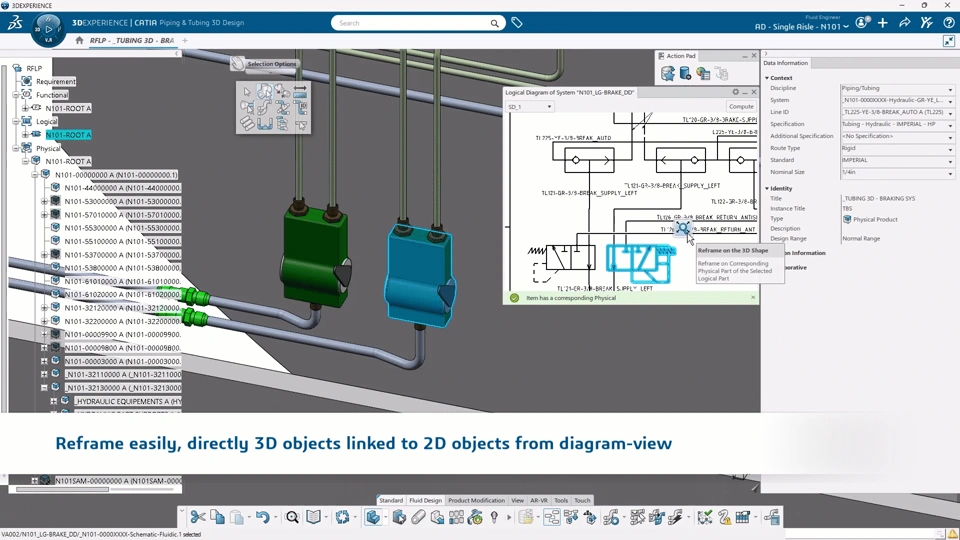Collapse the _N101-32130000 A tree node
960x540 pixels.
tap(44, 388)
